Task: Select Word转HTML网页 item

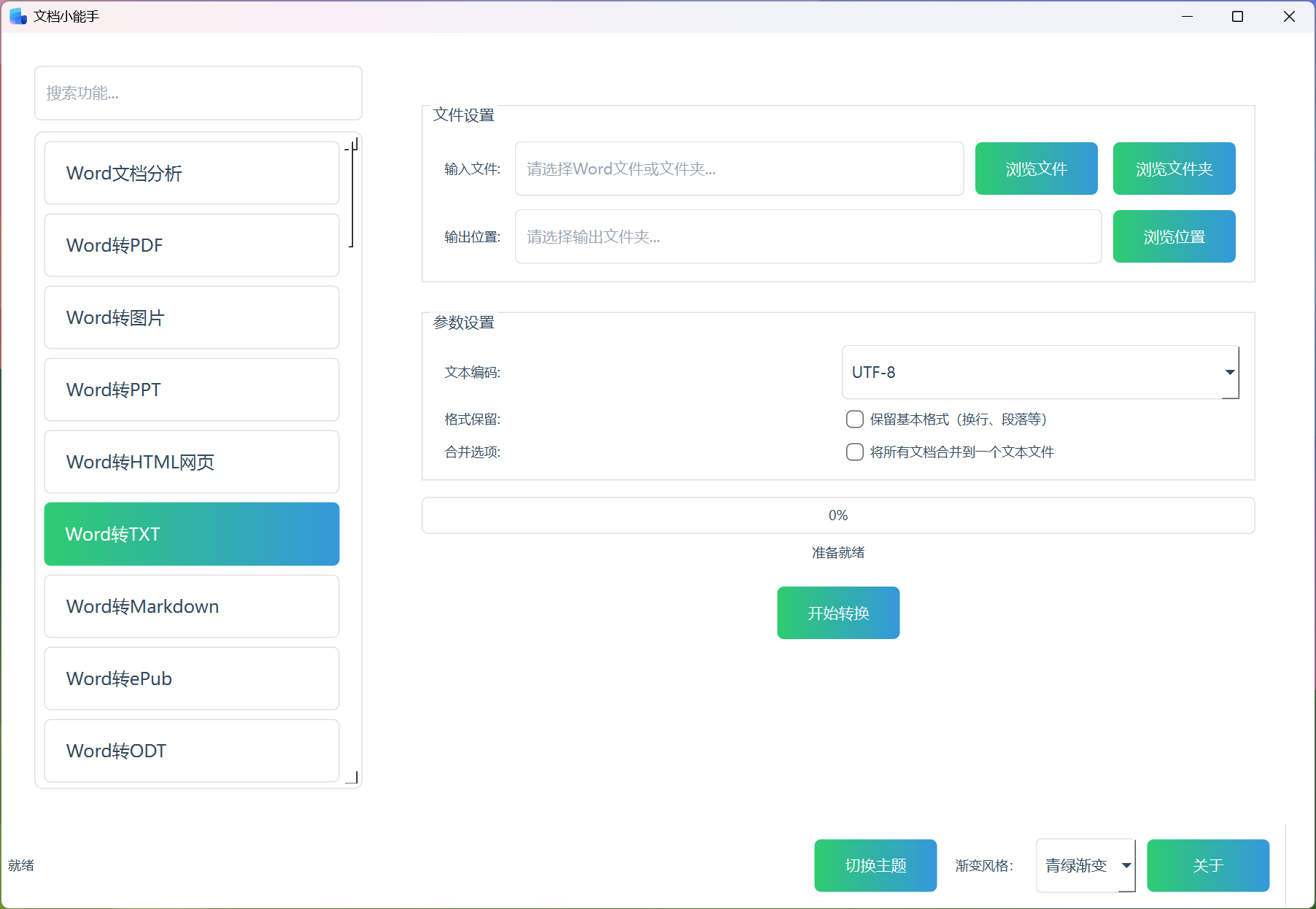Action: click(191, 462)
